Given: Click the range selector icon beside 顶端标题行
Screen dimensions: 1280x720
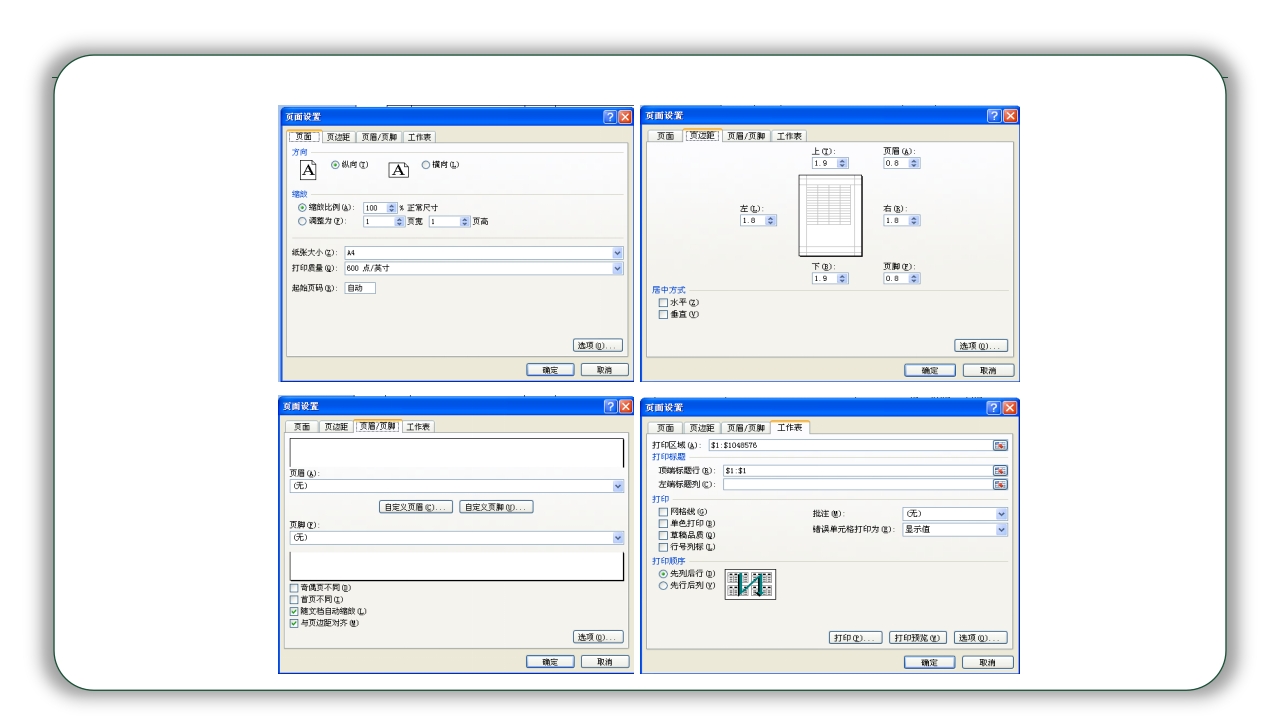Looking at the screenshot, I should point(1001,471).
